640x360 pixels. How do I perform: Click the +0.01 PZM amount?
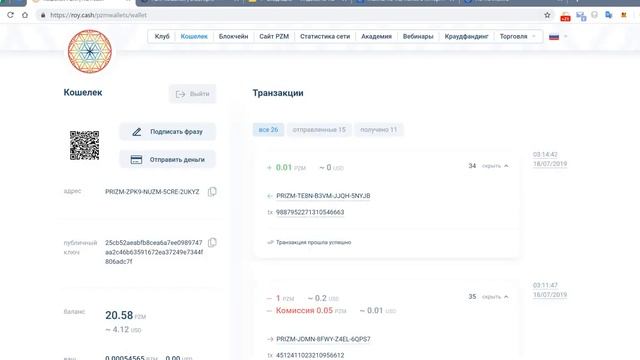tap(287, 167)
